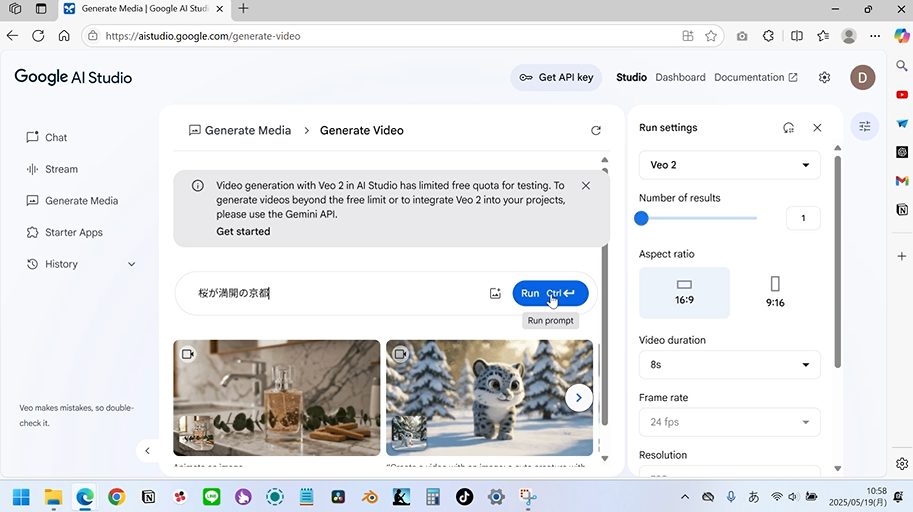913x512 pixels.
Task: Switch to the Dashboard tab
Action: point(680,77)
